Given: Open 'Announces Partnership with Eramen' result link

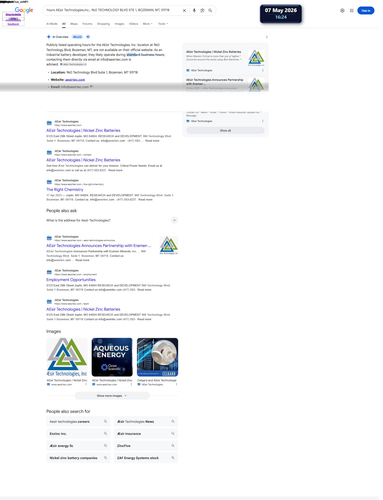Looking at the screenshot, I should pyautogui.click(x=99, y=246).
